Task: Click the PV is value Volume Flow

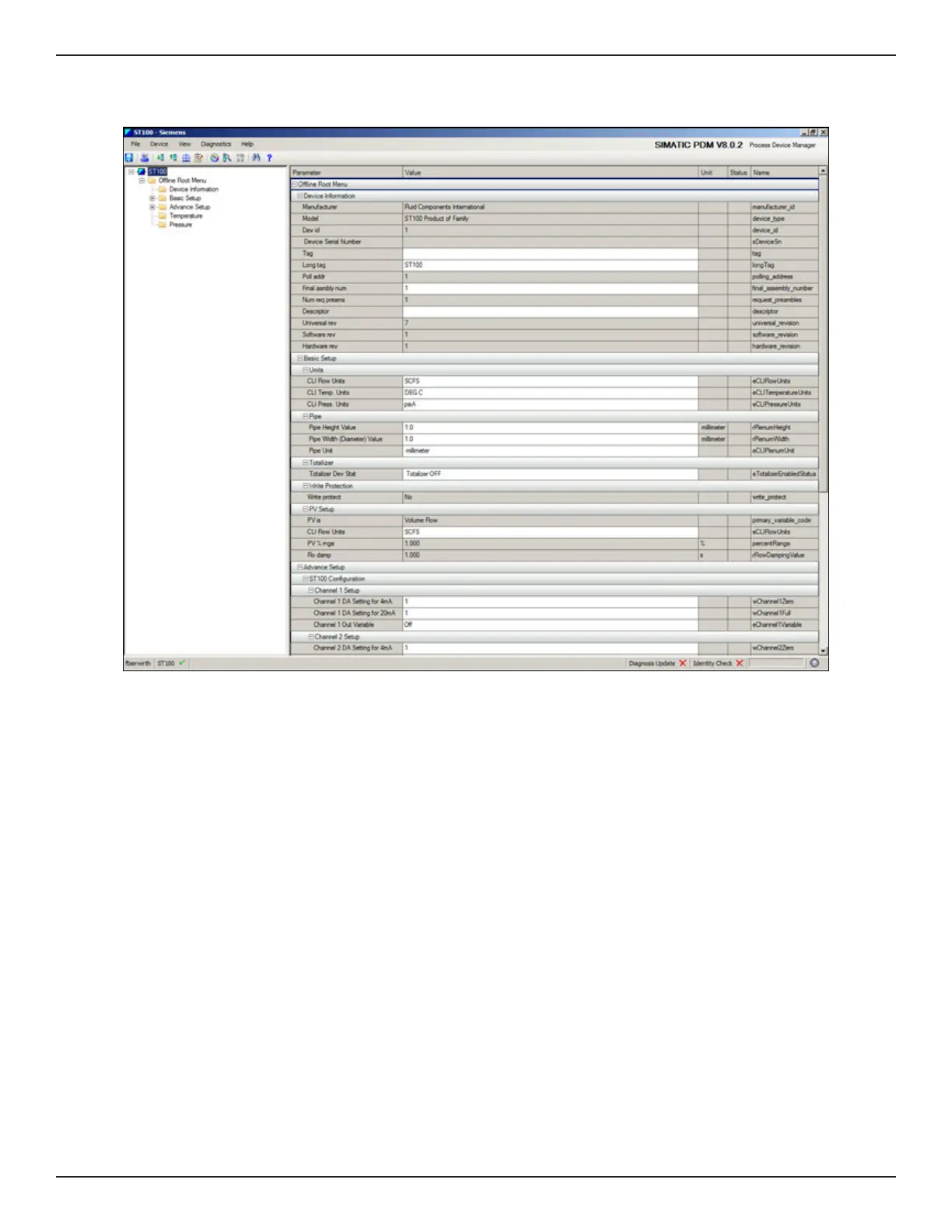Action: tap(550, 520)
